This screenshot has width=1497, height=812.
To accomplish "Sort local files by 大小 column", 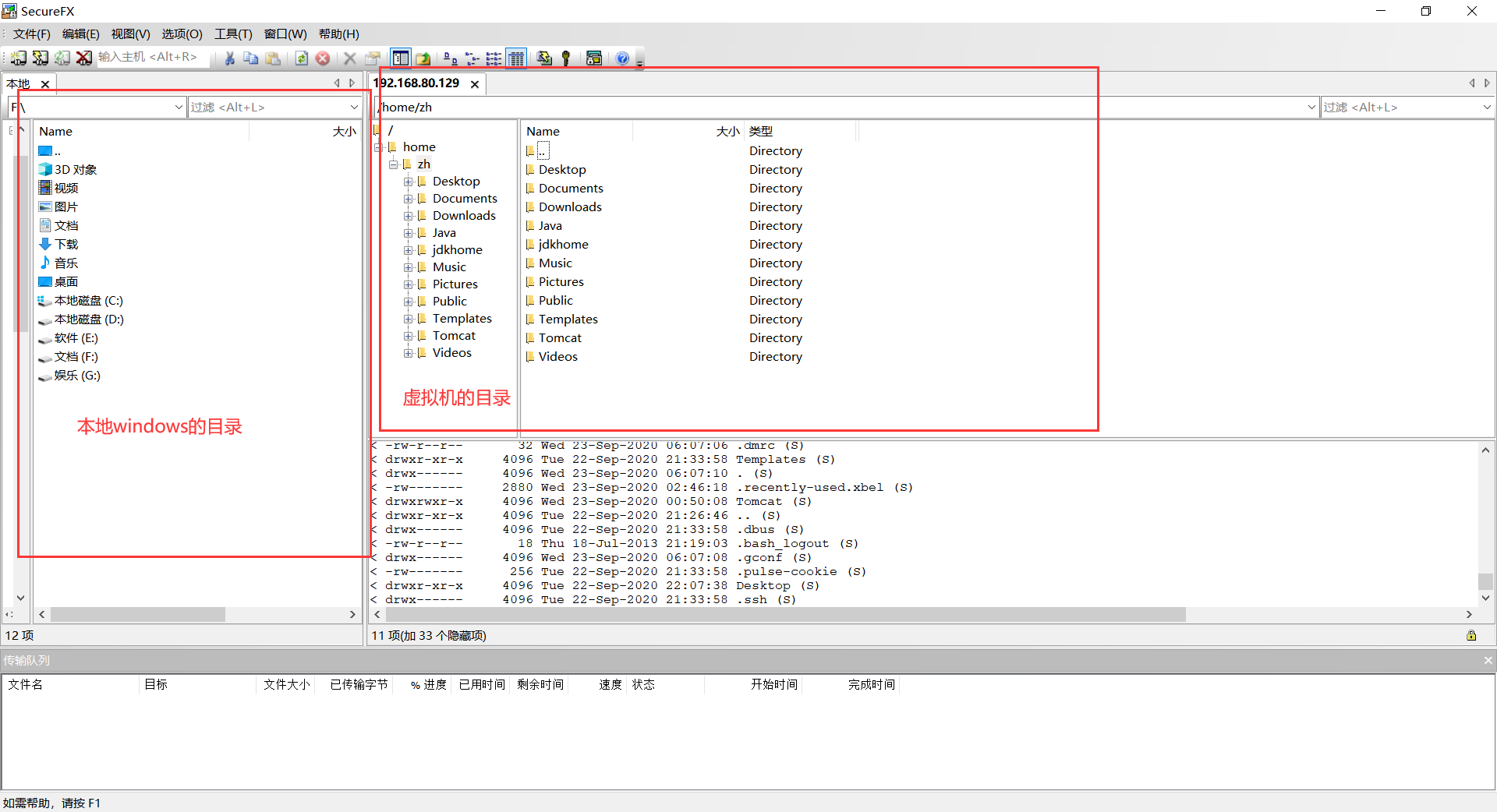I will pos(304,132).
